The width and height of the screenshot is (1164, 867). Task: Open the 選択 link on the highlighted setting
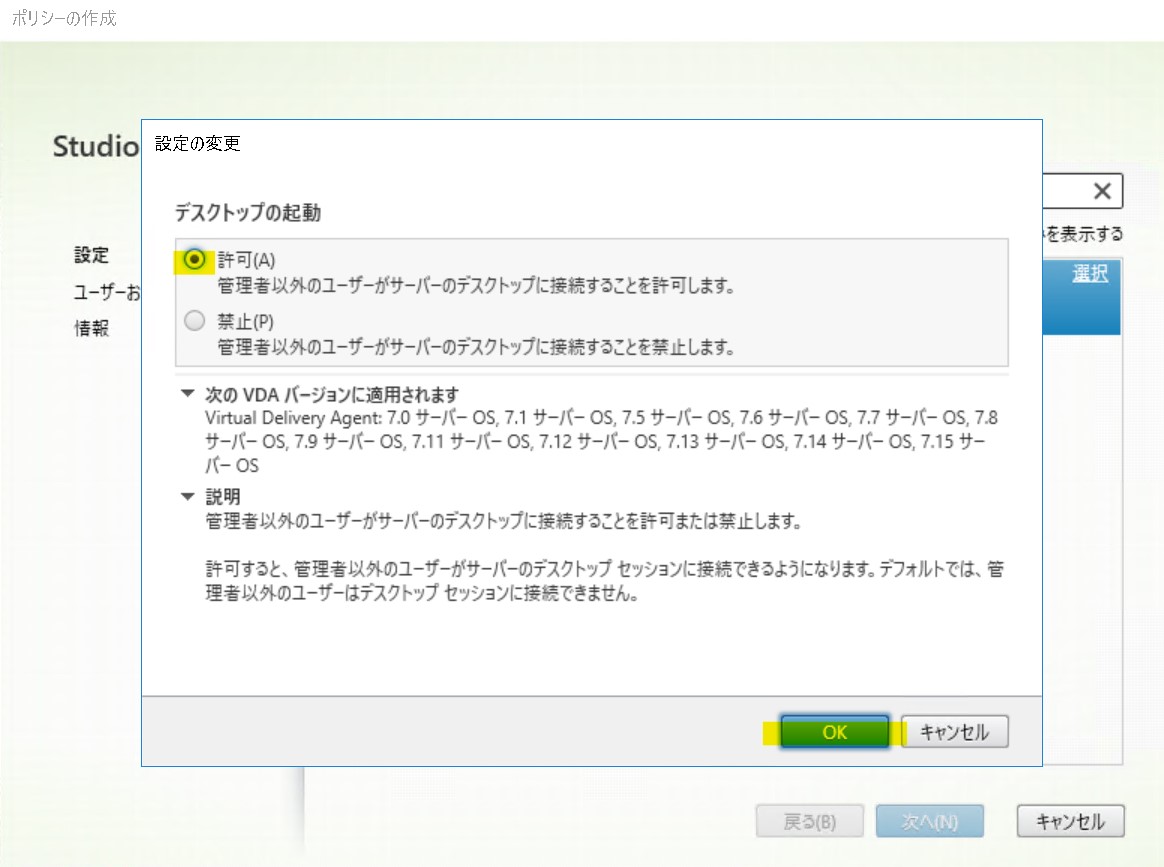tap(1090, 273)
